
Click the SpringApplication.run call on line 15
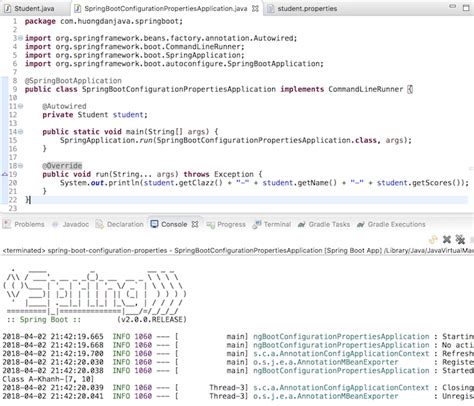point(236,140)
